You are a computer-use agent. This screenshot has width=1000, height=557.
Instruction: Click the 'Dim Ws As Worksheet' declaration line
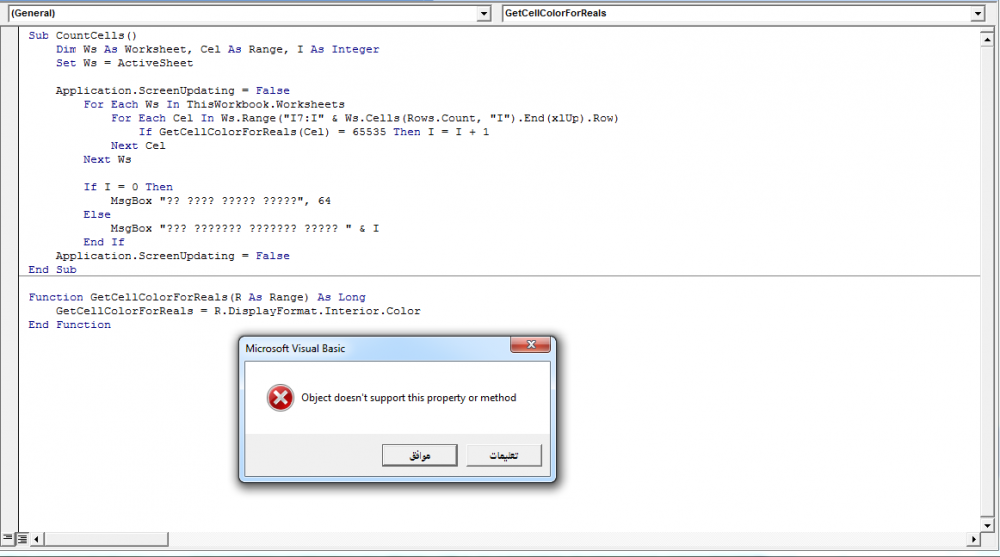(217, 49)
